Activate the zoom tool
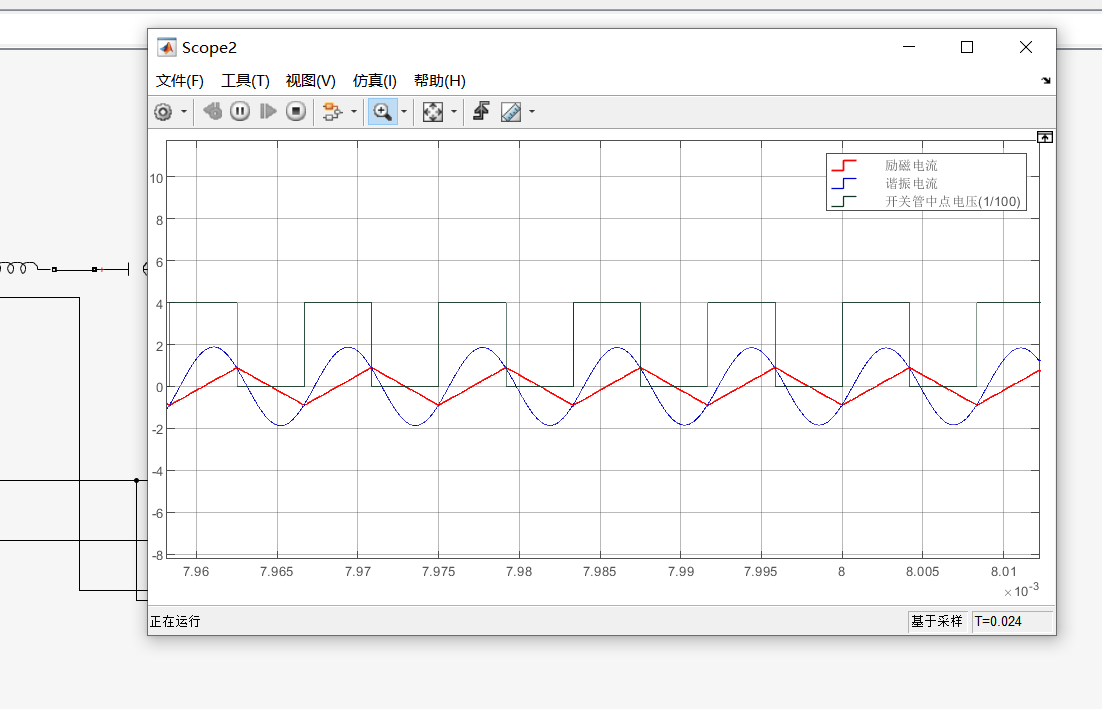 [381, 112]
